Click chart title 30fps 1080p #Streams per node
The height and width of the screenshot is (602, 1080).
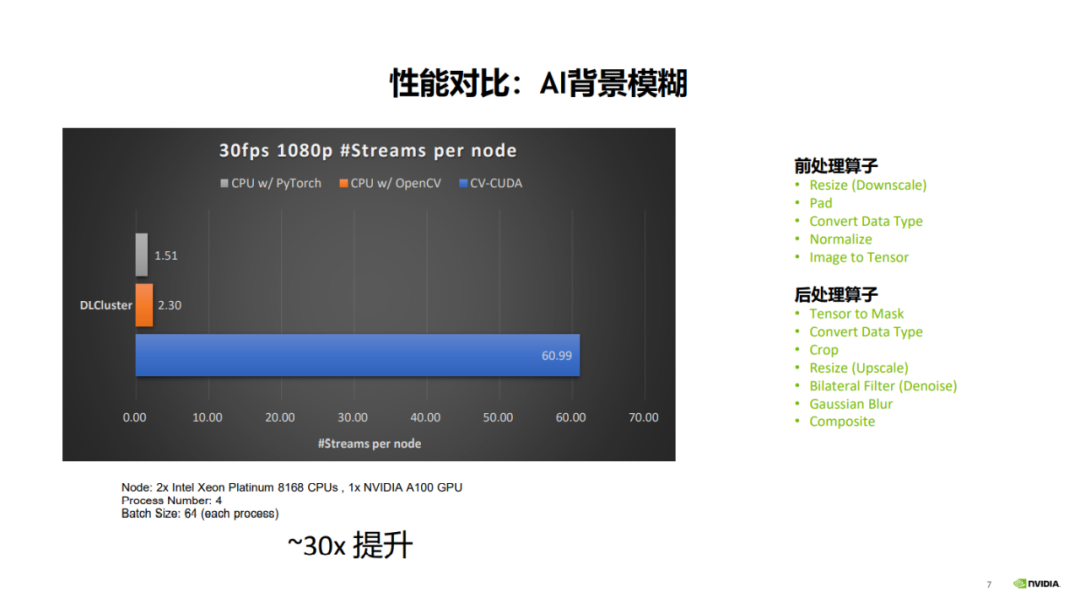[368, 150]
